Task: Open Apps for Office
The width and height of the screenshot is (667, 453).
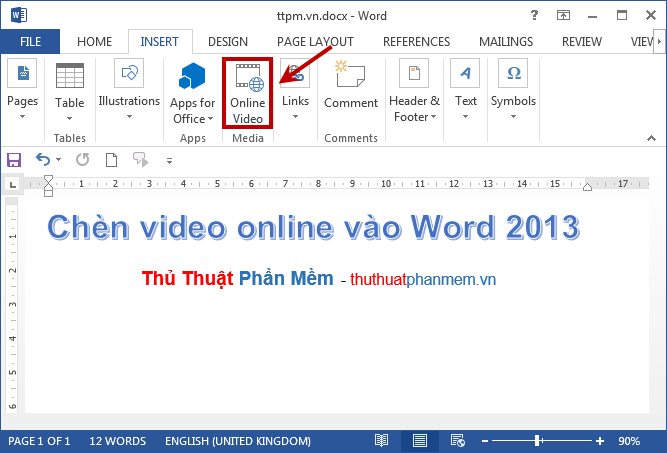Action: 192,93
